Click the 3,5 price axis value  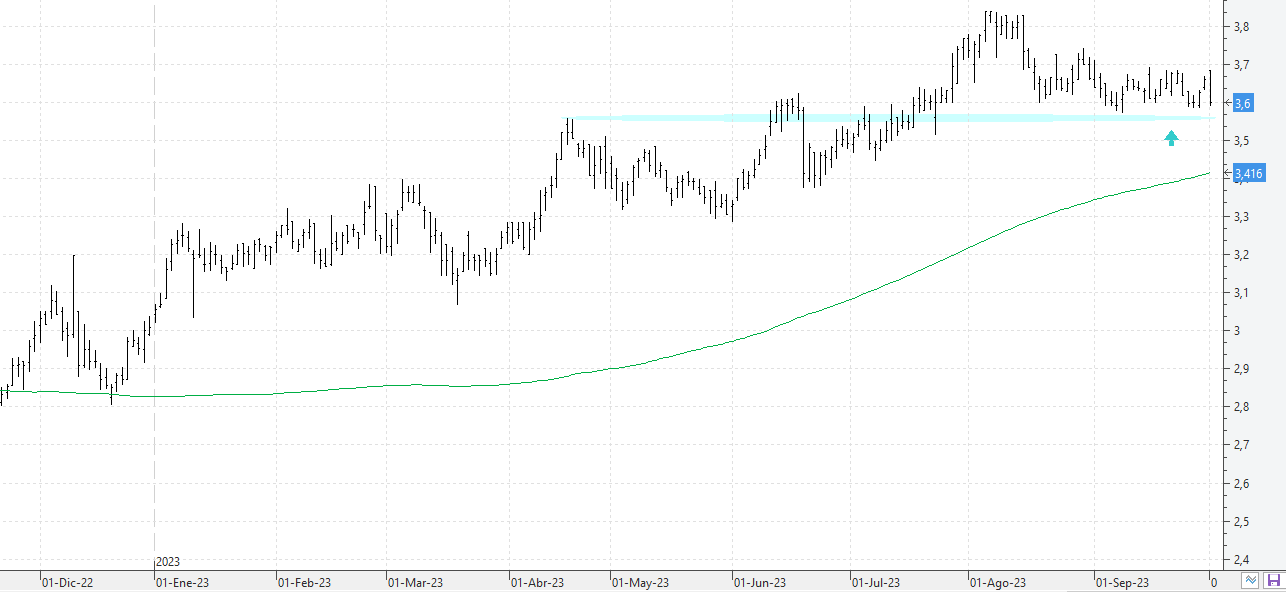click(1241, 141)
